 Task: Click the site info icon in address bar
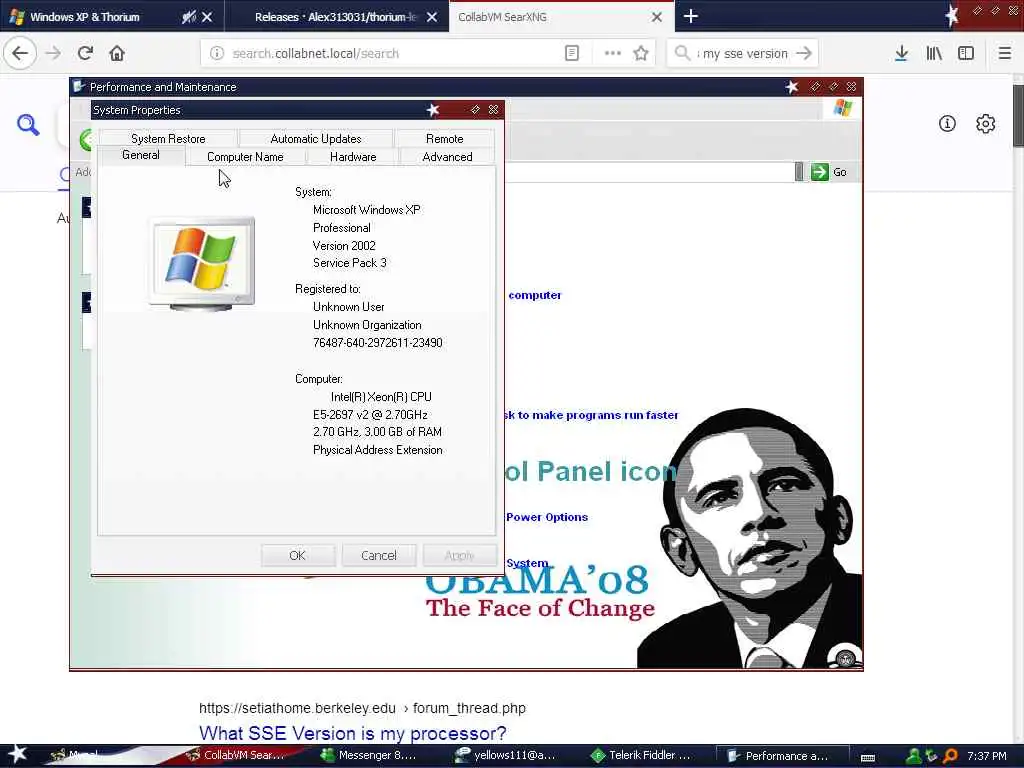coord(217,53)
